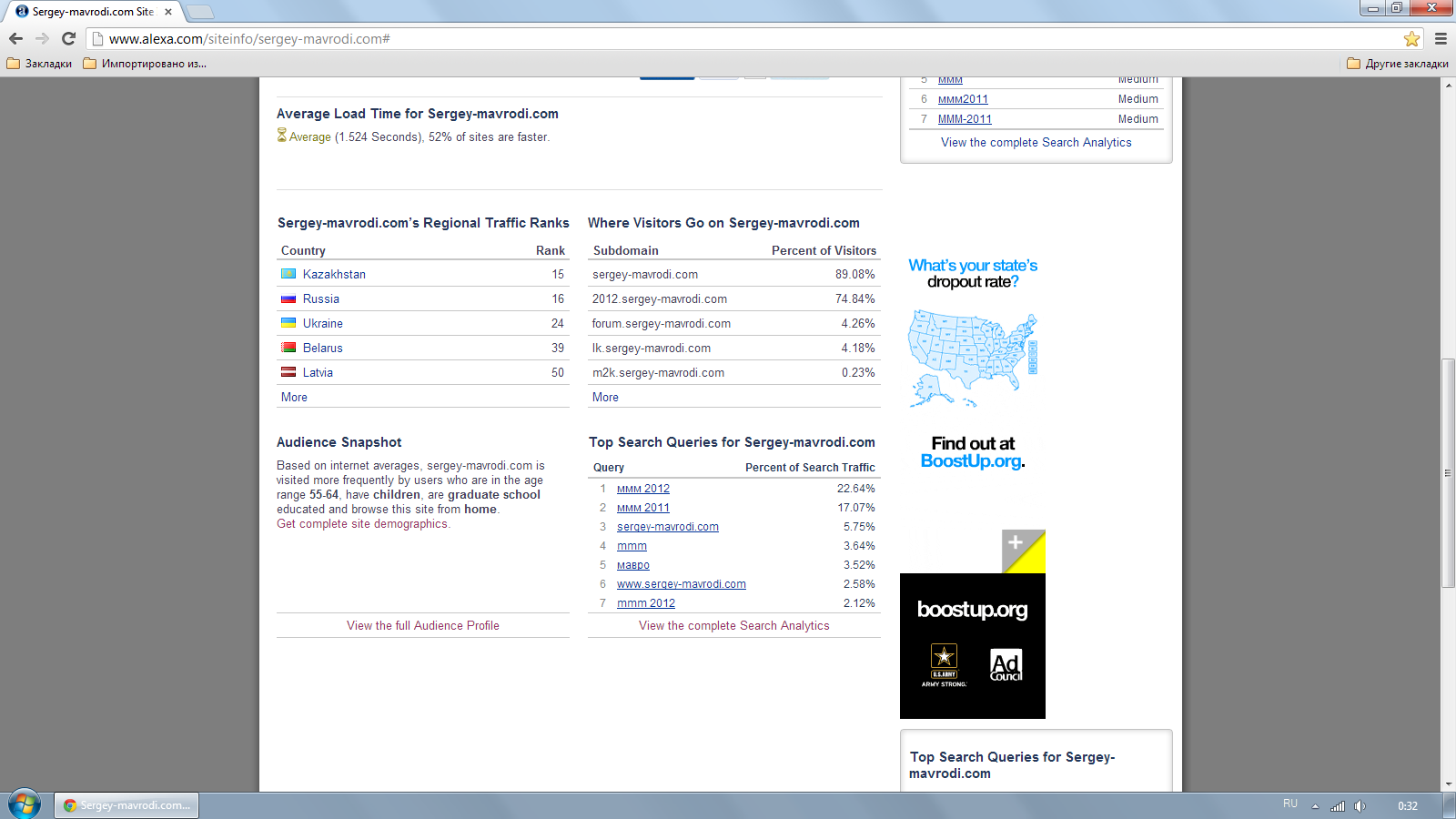
Task: Open the network signal tray icon
Action: tap(1337, 805)
